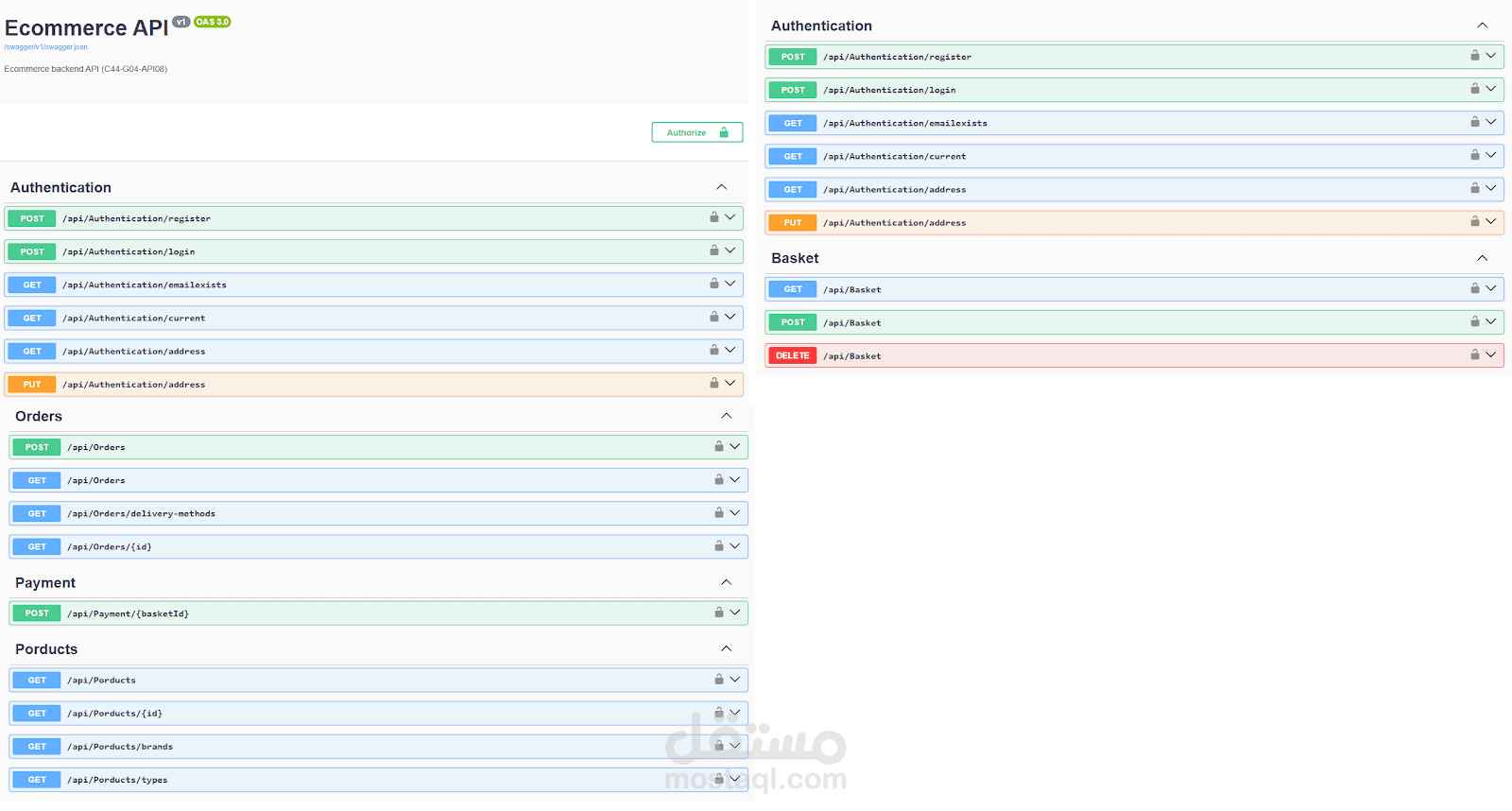Click the PUT address row lock in left Authentication list
This screenshot has width=1512, height=811.
click(714, 383)
